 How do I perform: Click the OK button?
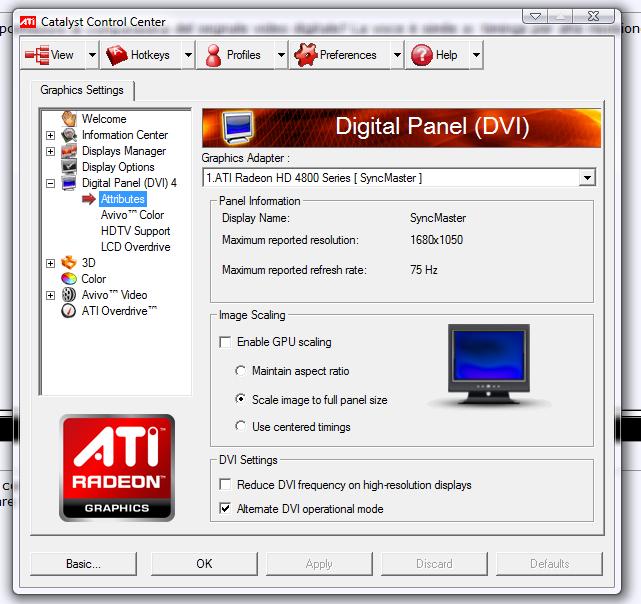click(204, 564)
